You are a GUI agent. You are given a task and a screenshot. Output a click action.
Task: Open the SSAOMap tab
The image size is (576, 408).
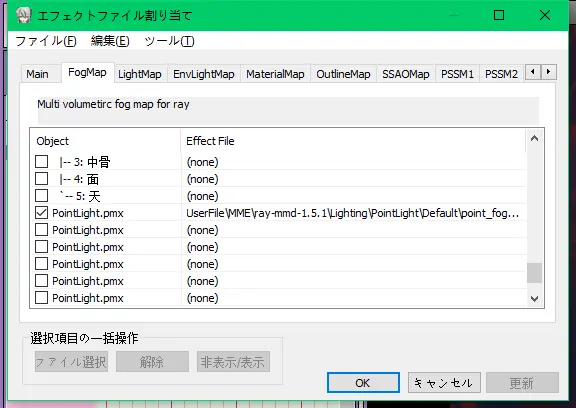(406, 74)
